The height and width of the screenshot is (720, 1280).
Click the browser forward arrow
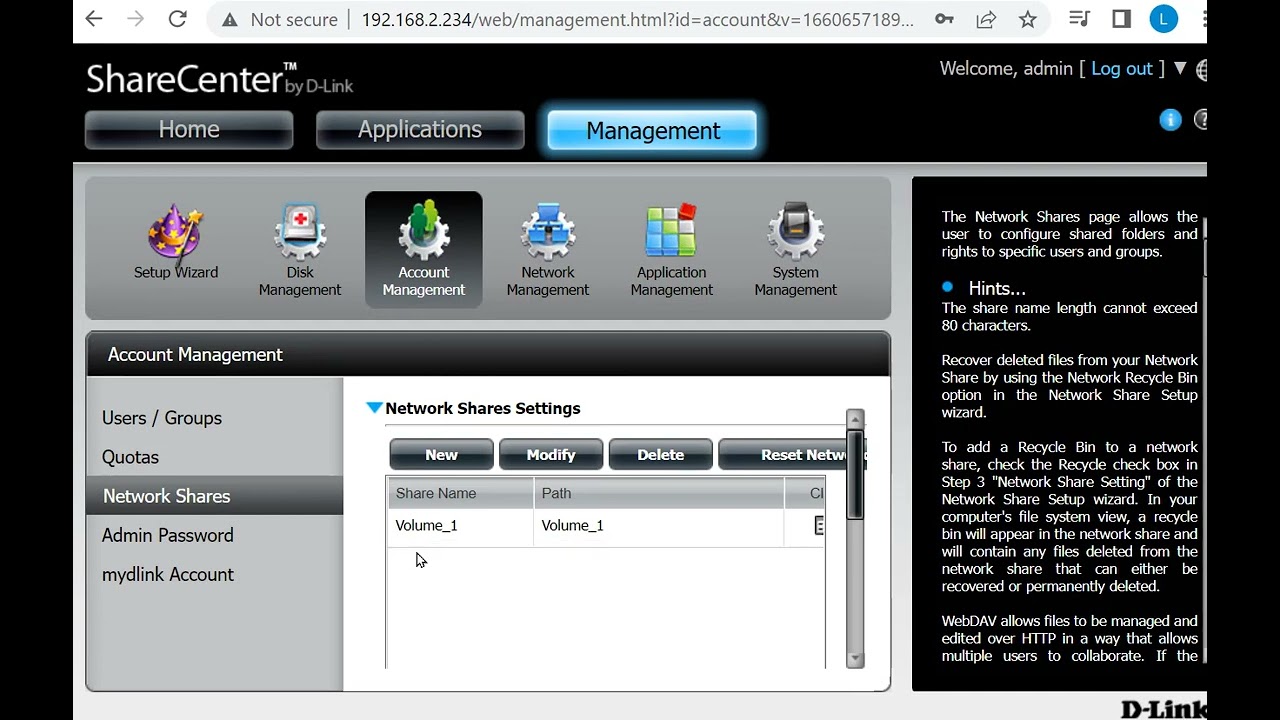point(136,19)
